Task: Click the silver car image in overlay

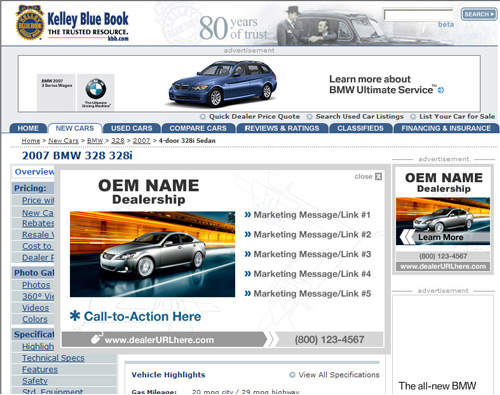Action: point(152,254)
